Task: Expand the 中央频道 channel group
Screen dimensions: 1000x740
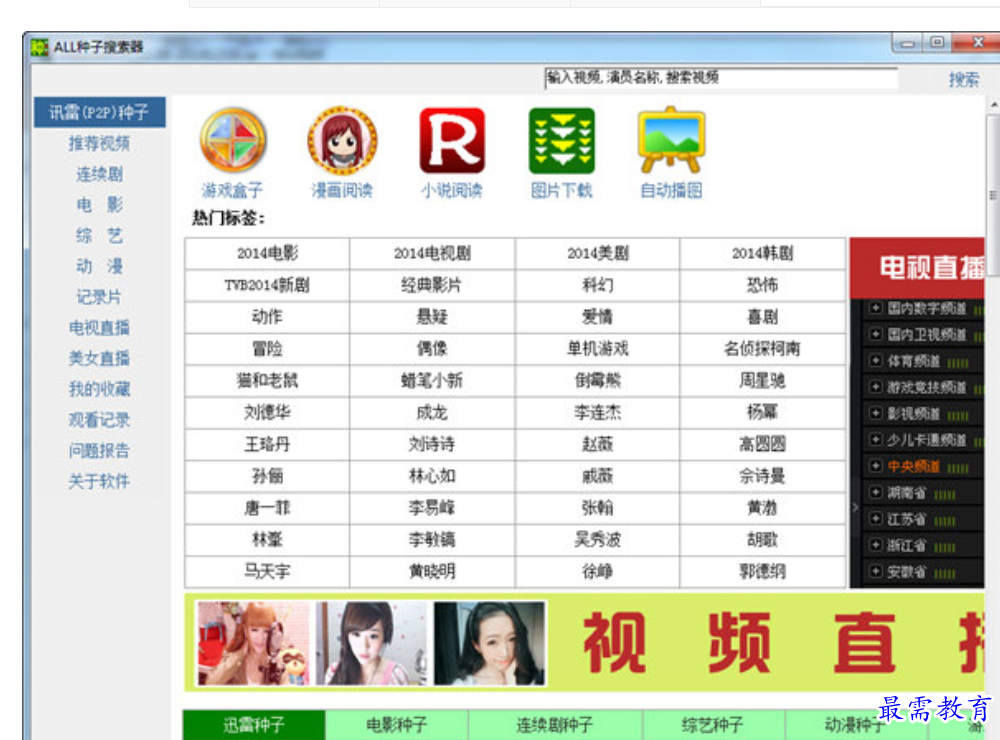Action: (876, 466)
